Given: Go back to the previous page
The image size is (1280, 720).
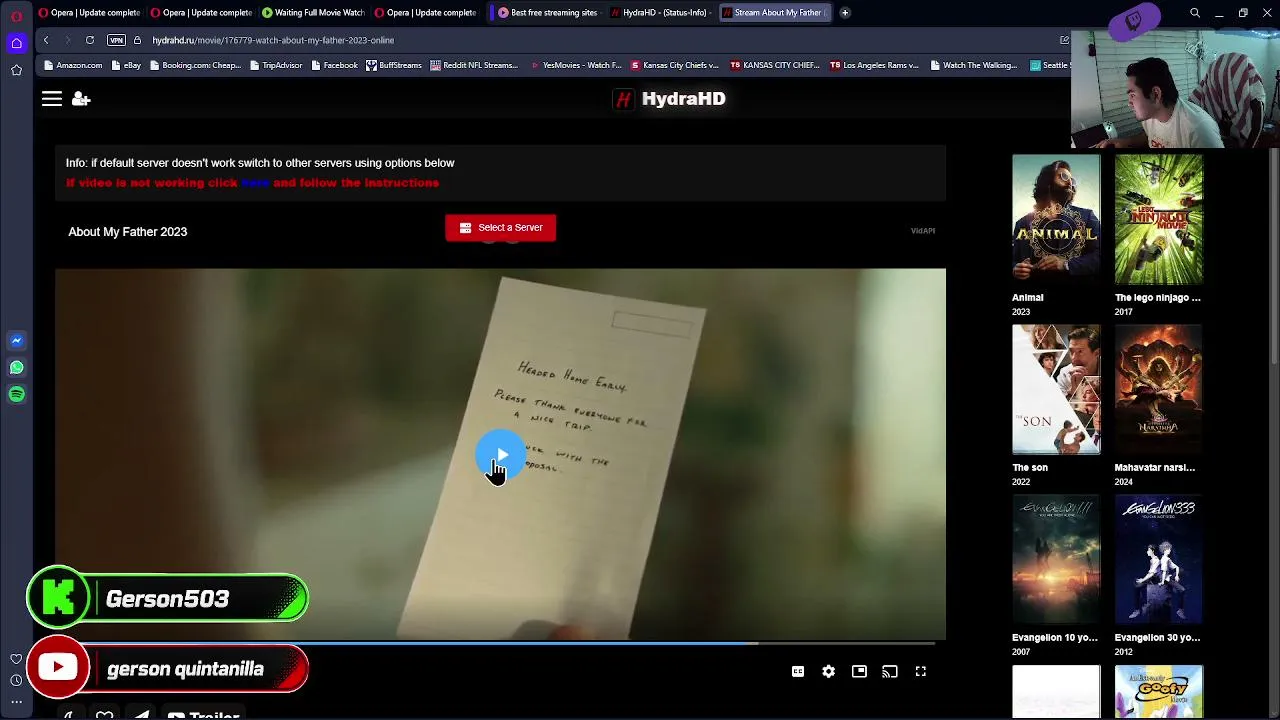Looking at the screenshot, I should [46, 40].
